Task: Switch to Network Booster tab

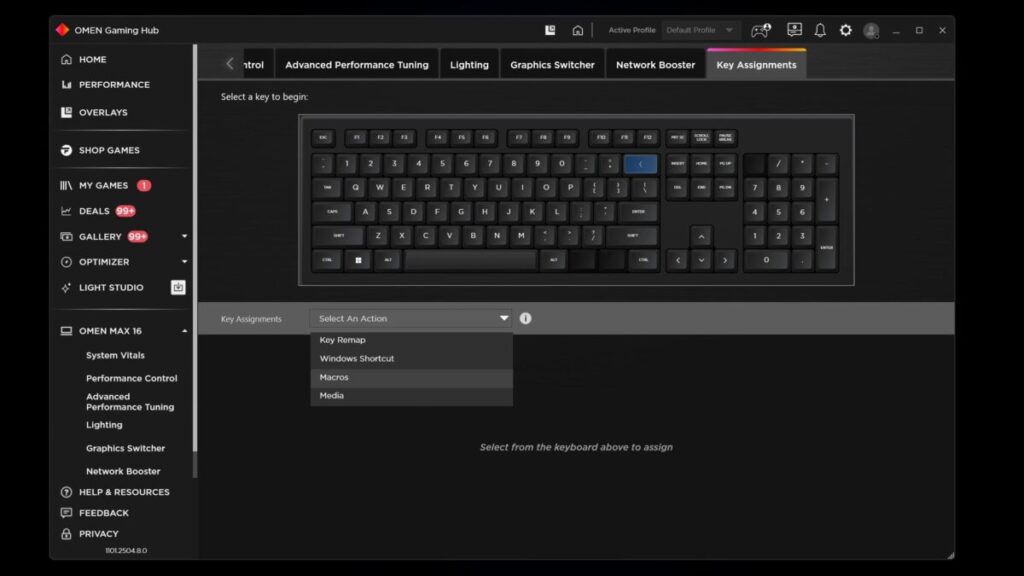Action: click(x=655, y=65)
